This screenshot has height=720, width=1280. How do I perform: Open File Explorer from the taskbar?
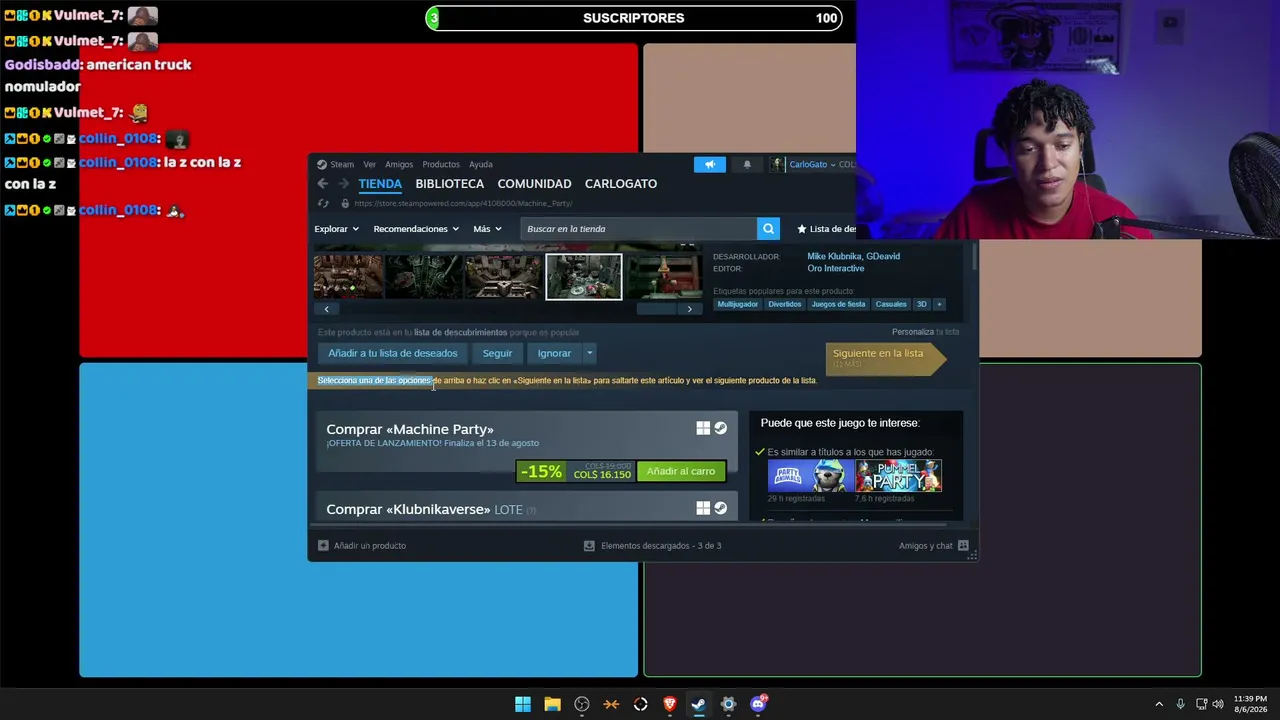point(552,704)
